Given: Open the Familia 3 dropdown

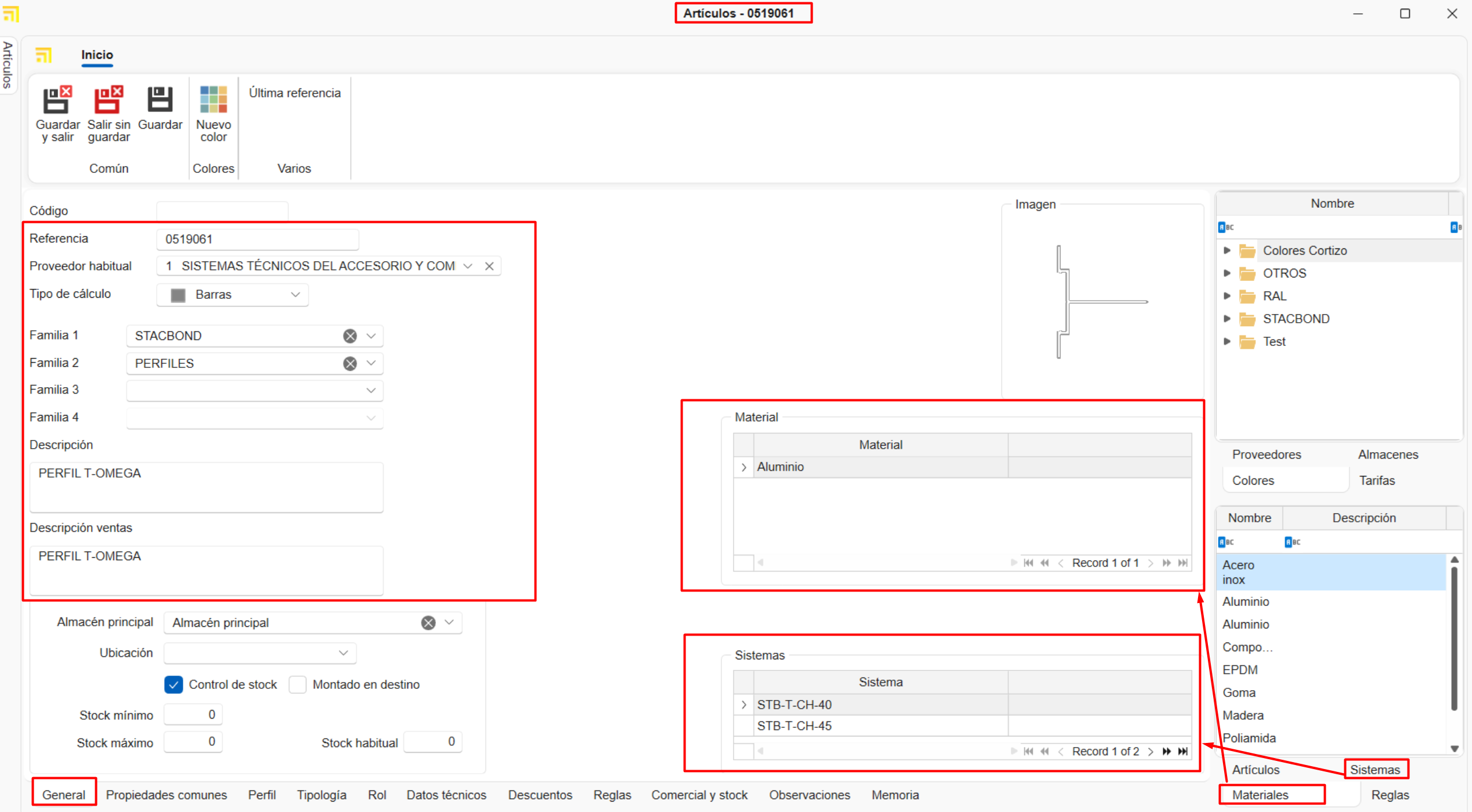Looking at the screenshot, I should [x=371, y=391].
